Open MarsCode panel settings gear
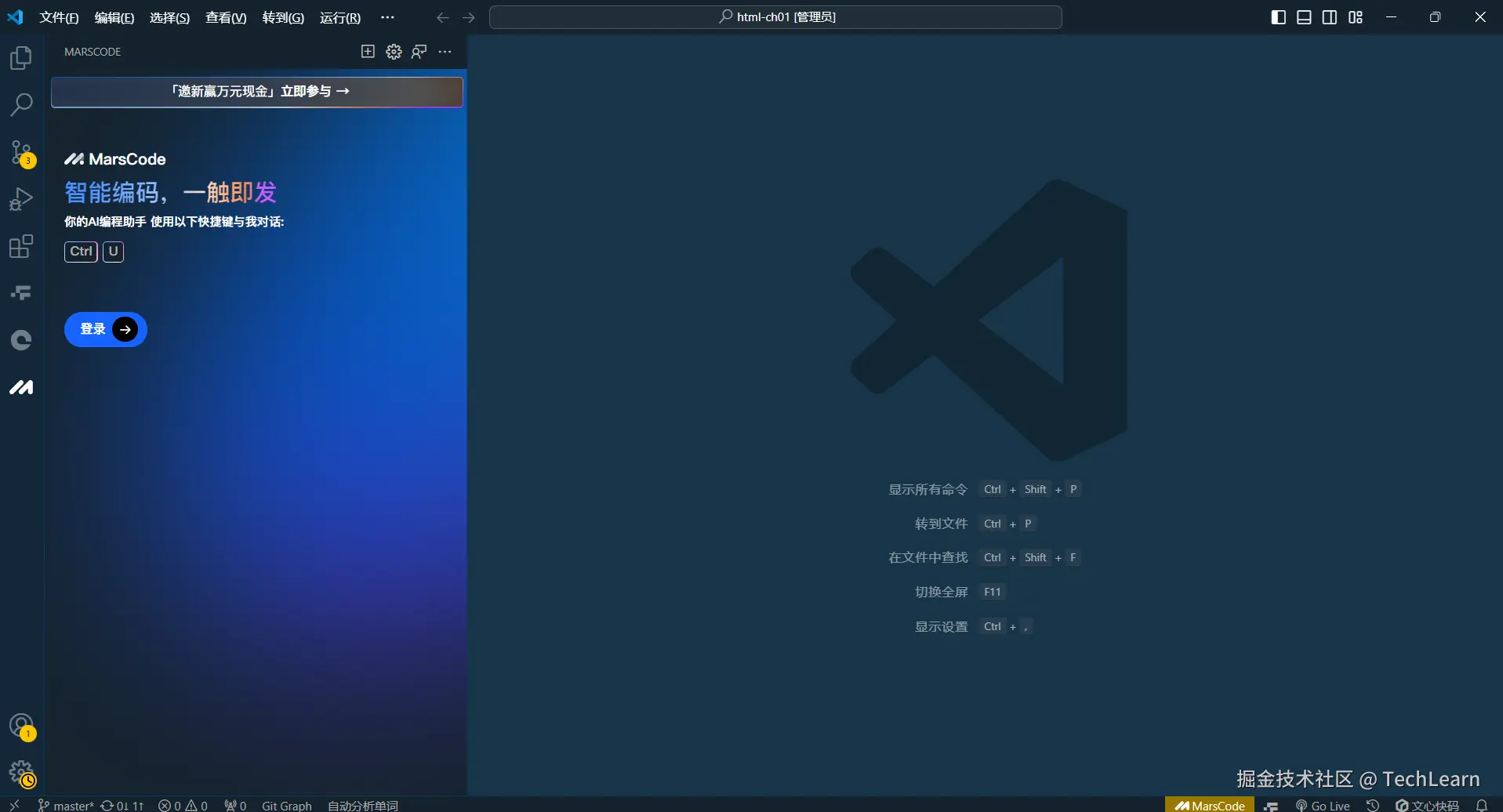Image resolution: width=1503 pixels, height=812 pixels. pyautogui.click(x=394, y=52)
